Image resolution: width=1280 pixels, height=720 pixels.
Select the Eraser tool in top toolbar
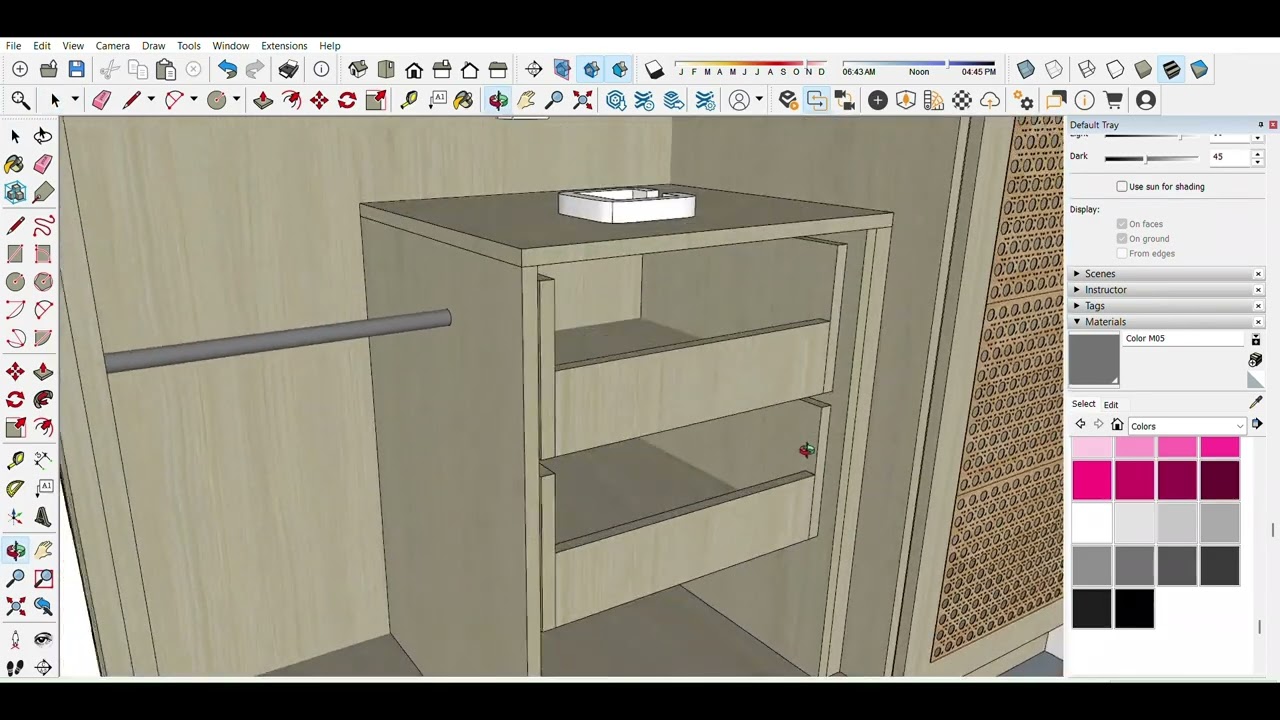[x=101, y=100]
